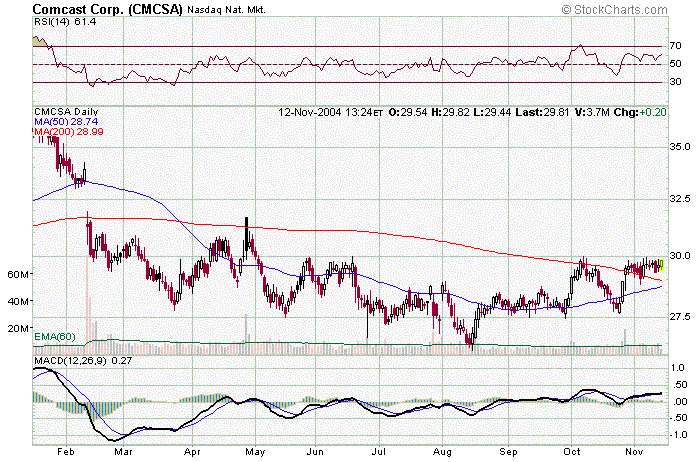Viewport: 700px width, 462px height.
Task: Click the L:29.44 low value
Action: [492, 112]
